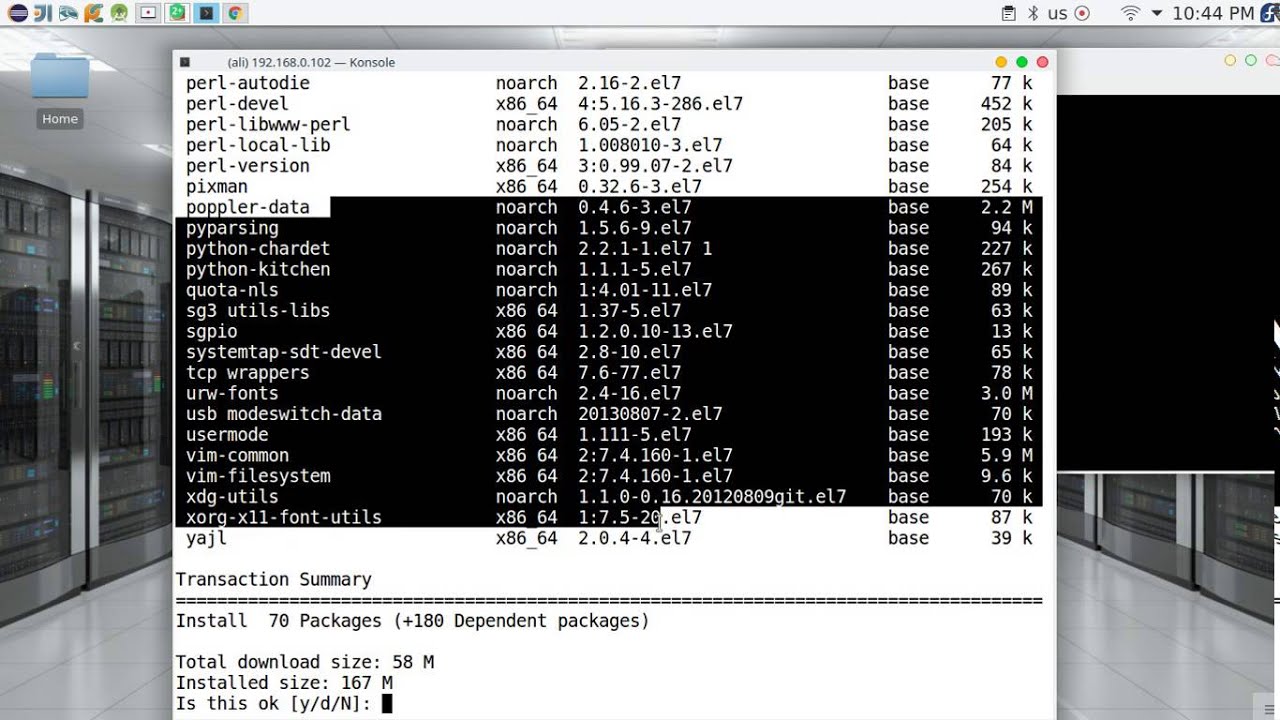1280x720 pixels.
Task: Open the Fedora menu icon at panel corner
Action: point(1269,13)
